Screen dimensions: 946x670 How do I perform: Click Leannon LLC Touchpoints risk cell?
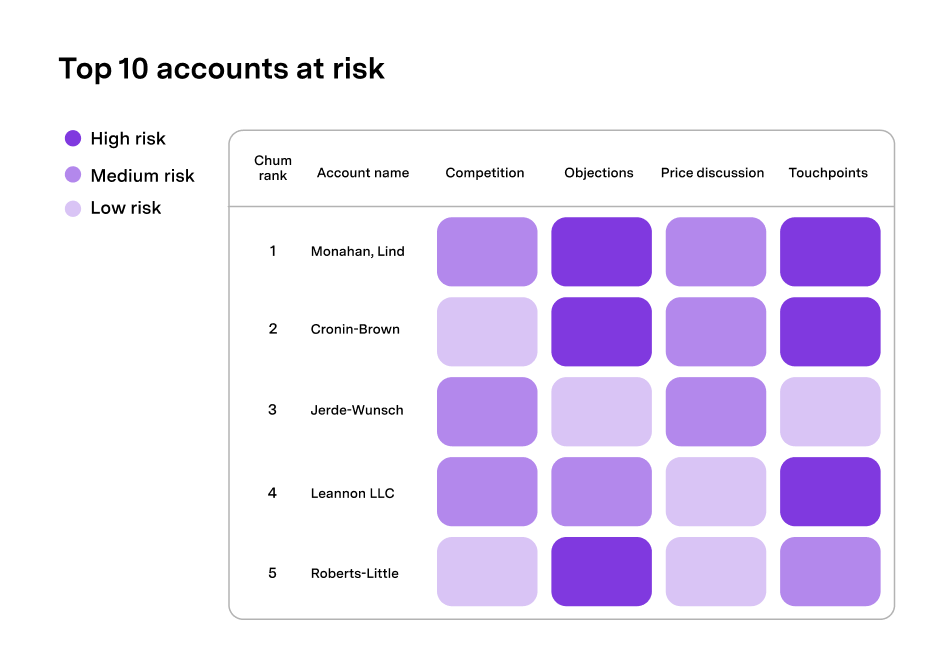tap(830, 491)
